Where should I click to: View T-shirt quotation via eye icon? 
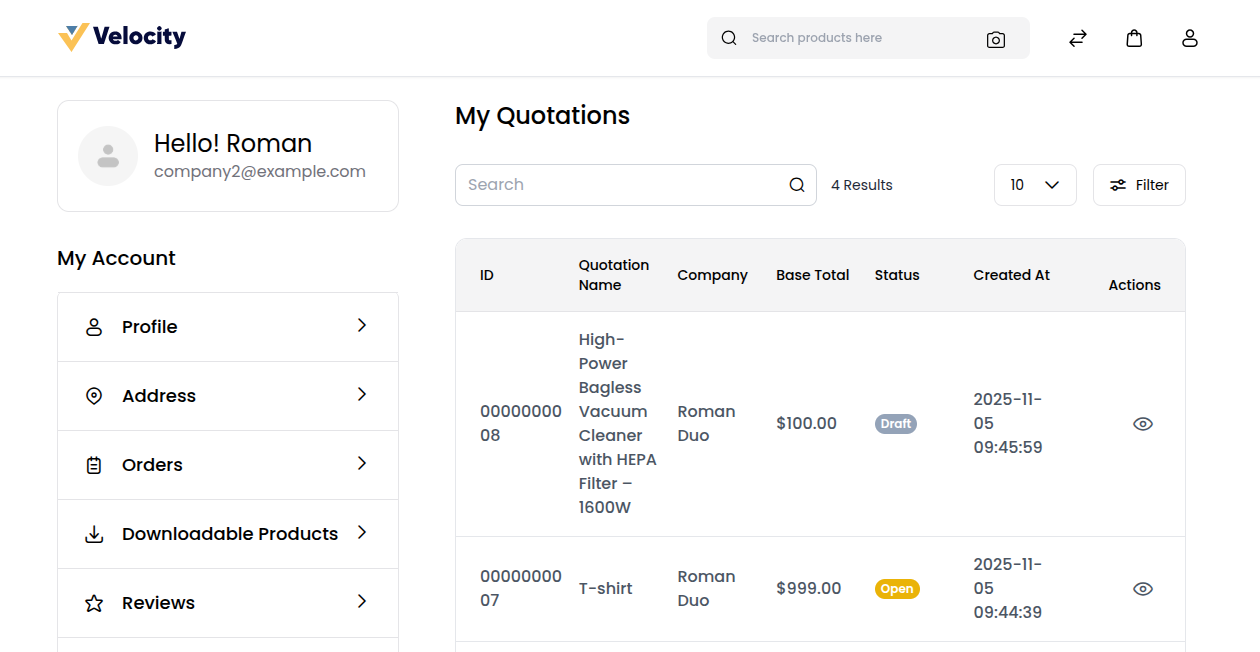pos(1142,589)
